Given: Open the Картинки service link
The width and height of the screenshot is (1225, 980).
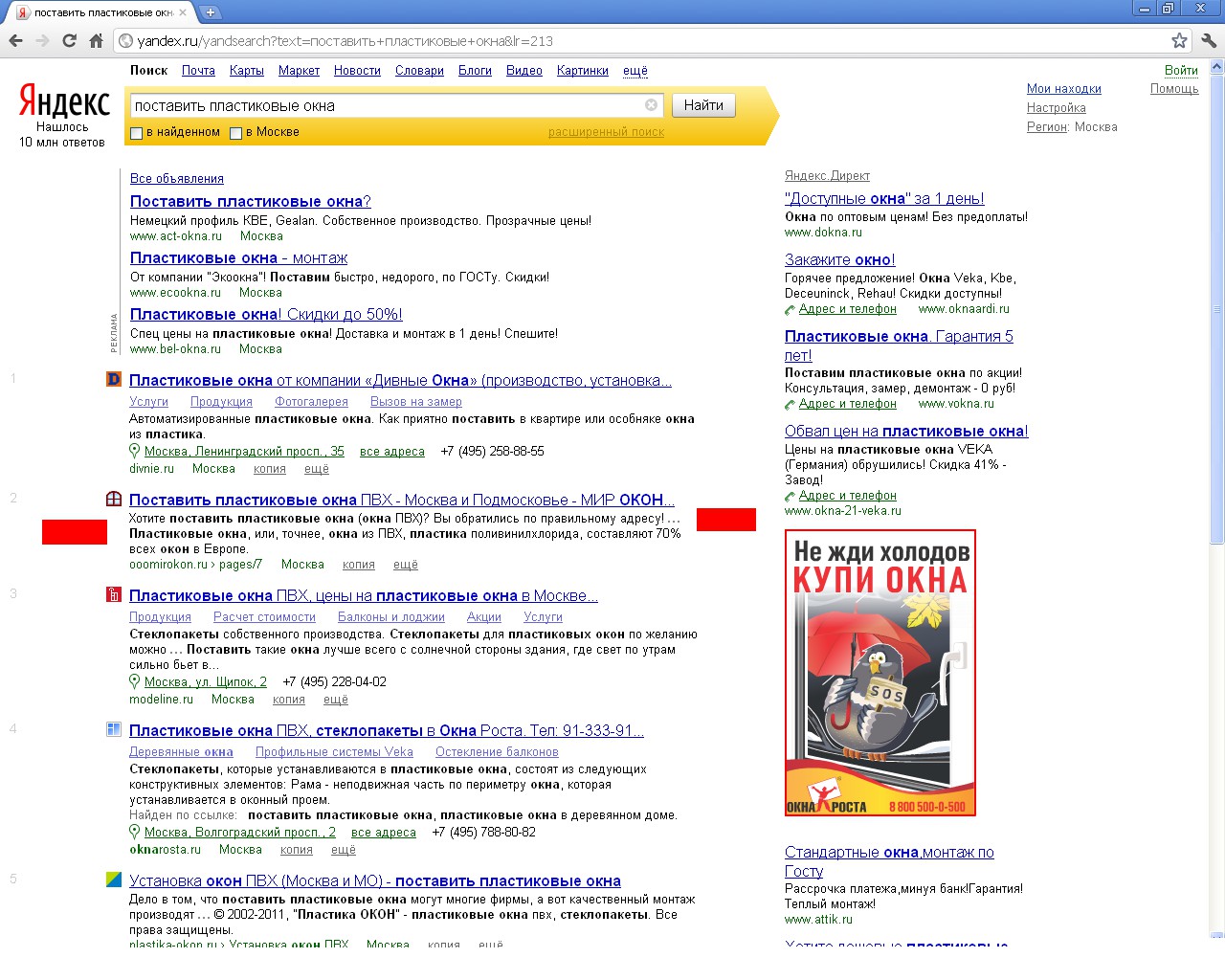Looking at the screenshot, I should (x=583, y=71).
